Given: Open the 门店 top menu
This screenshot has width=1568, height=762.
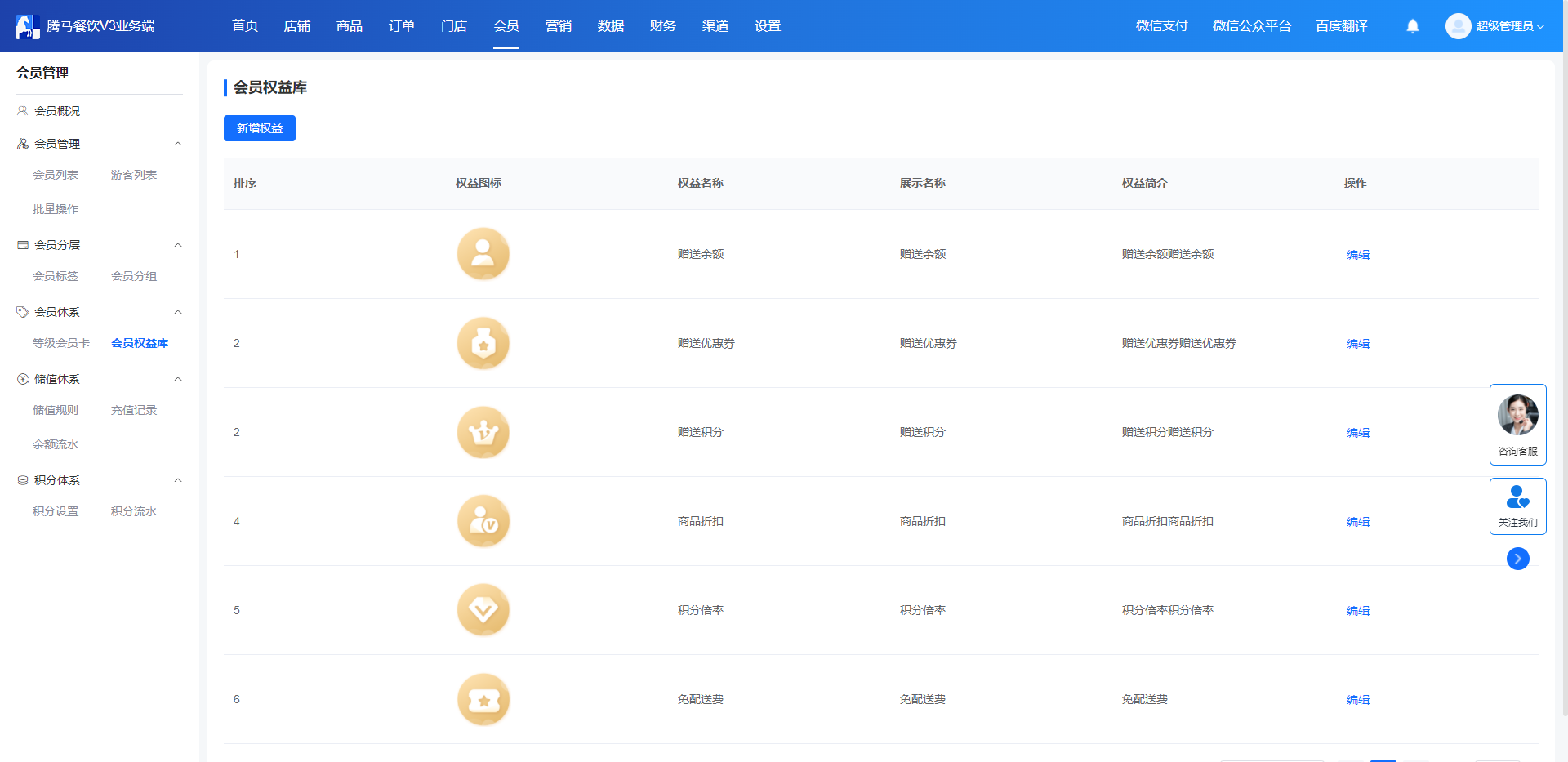Looking at the screenshot, I should tap(454, 26).
